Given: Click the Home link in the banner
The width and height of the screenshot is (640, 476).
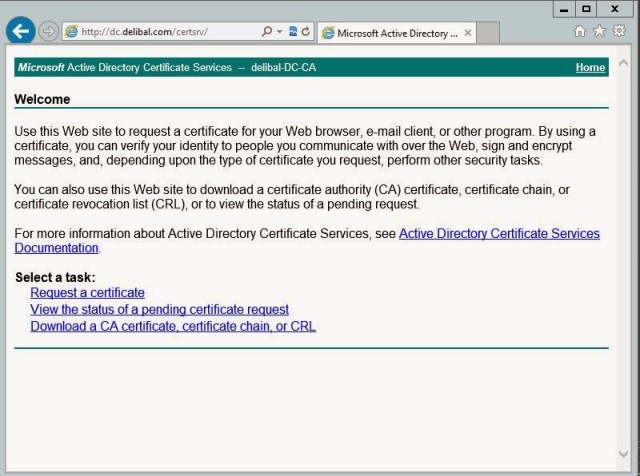Looking at the screenshot, I should (590, 67).
